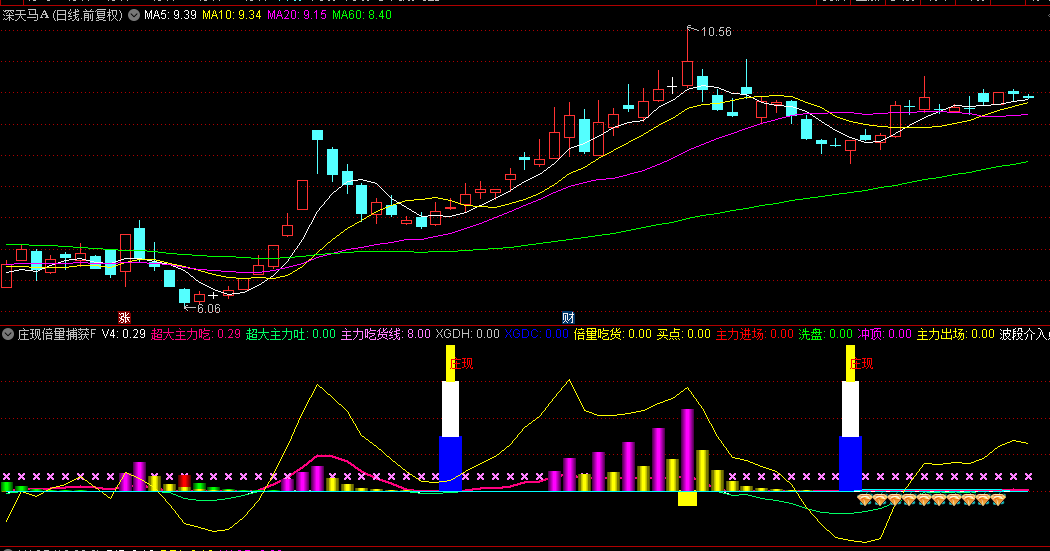
Task: Click the red 涨 event marker
Action: (x=124, y=317)
